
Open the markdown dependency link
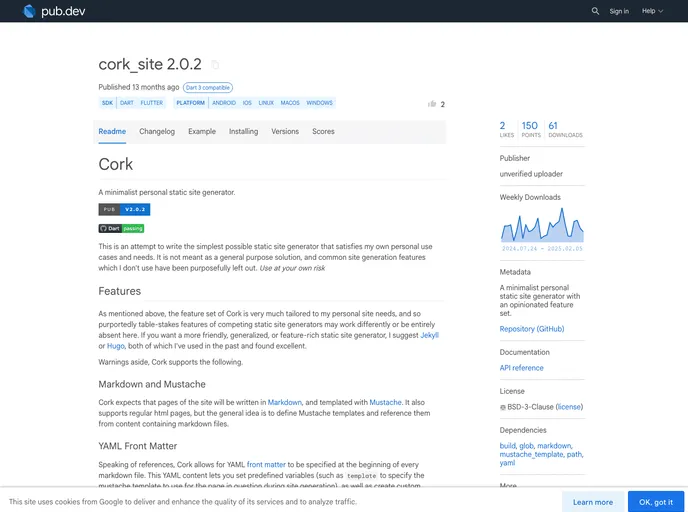pyautogui.click(x=554, y=446)
